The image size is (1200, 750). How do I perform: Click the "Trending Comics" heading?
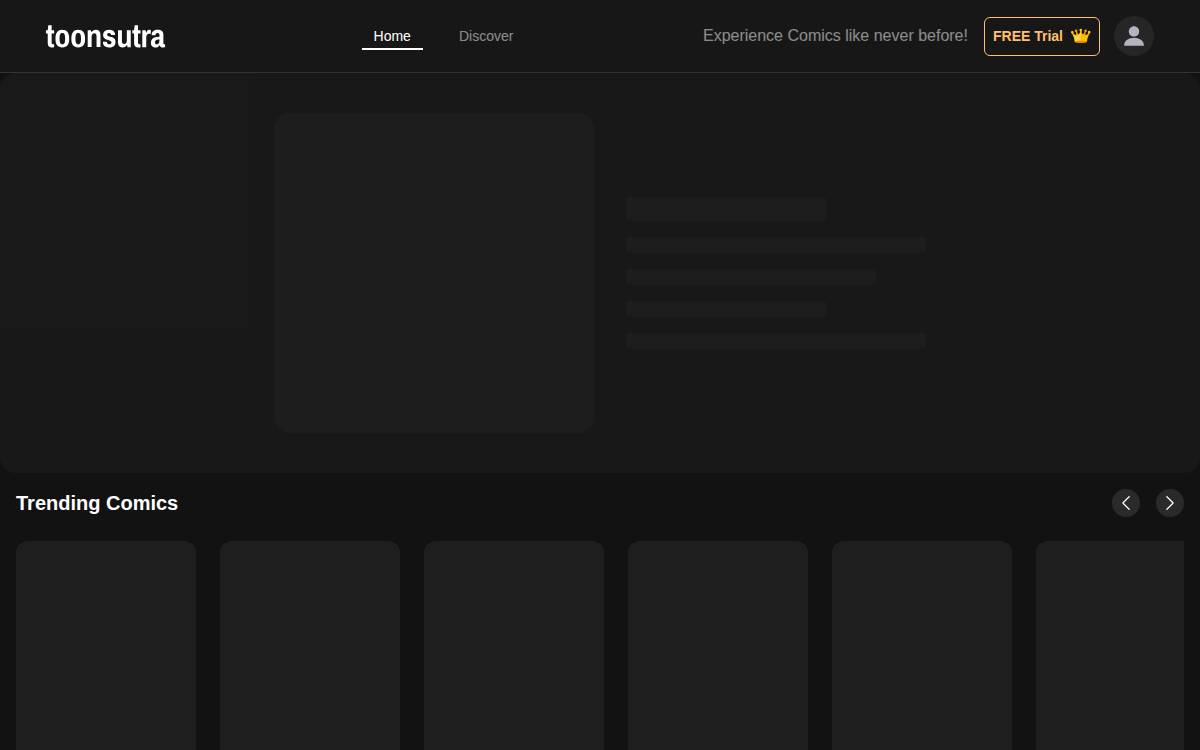(x=97, y=503)
